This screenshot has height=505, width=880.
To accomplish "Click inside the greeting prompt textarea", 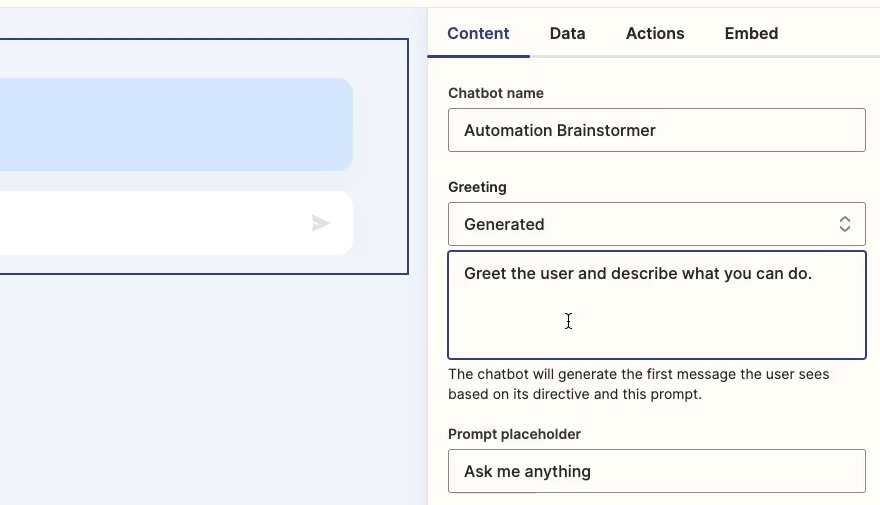I will tap(657, 305).
